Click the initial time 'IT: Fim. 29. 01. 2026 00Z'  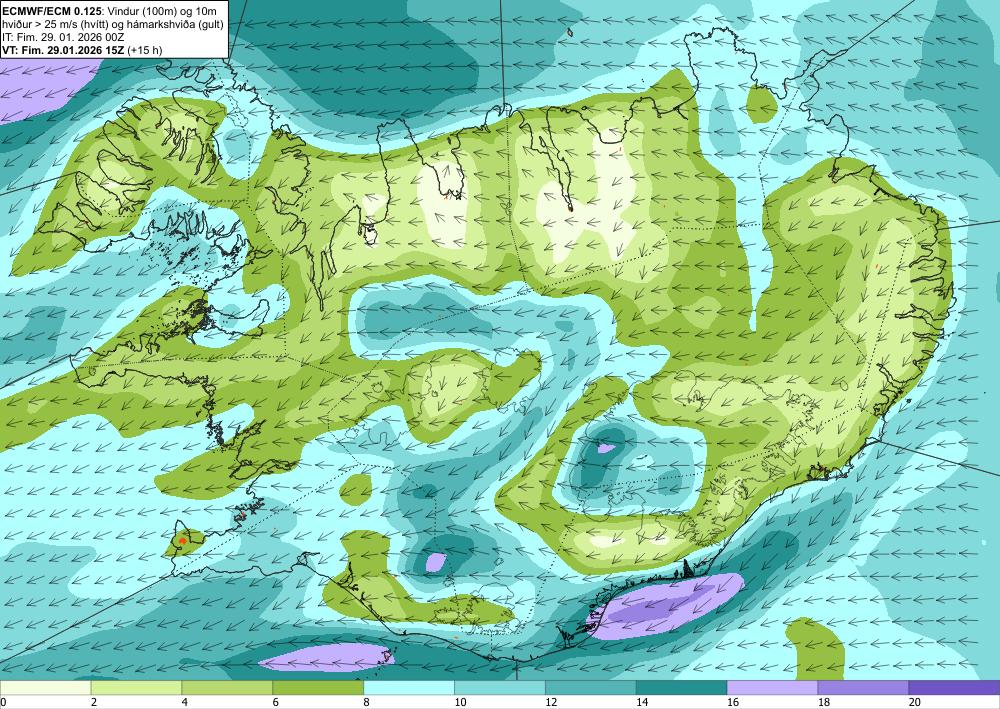[63, 37]
